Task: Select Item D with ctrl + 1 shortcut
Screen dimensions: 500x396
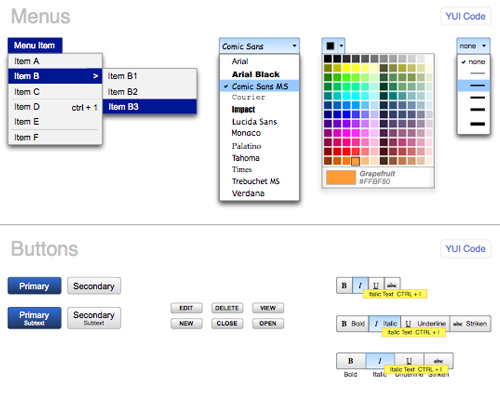Action: click(x=55, y=107)
